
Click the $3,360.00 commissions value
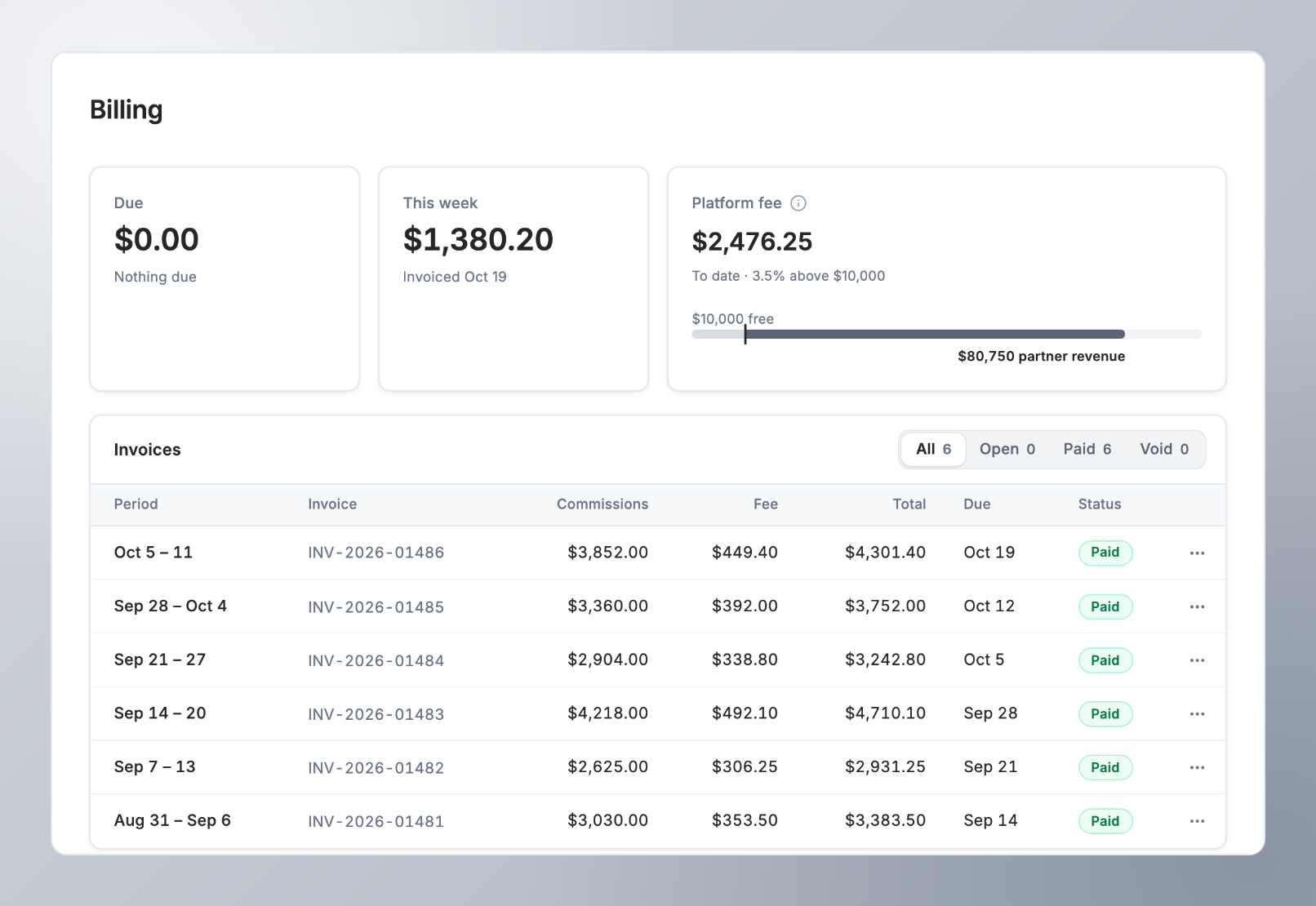point(608,606)
